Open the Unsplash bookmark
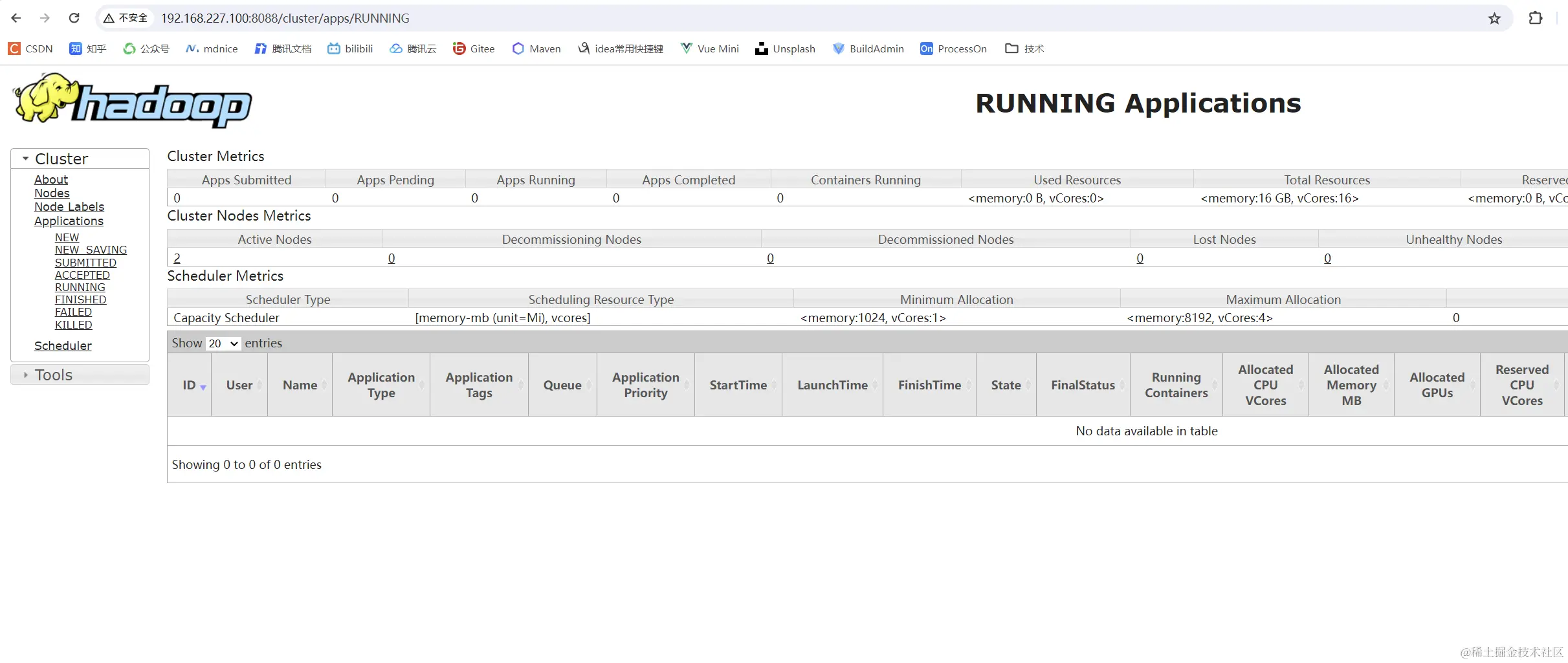The image size is (1568, 663). click(x=785, y=49)
